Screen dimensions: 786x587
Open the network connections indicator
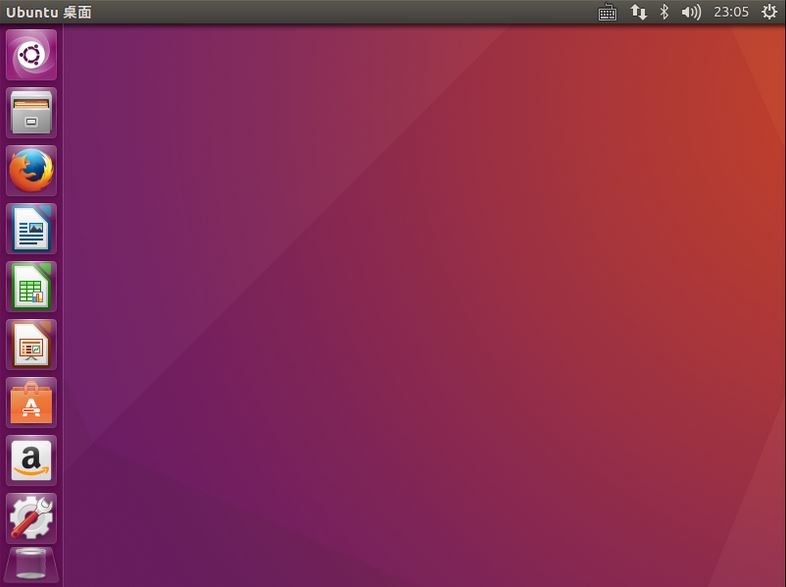click(638, 12)
